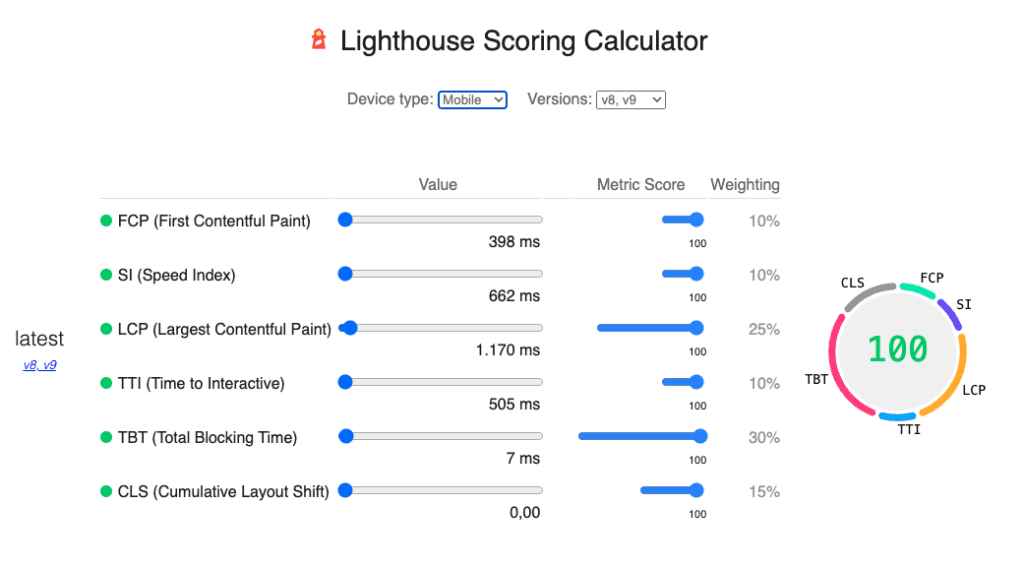Click the orange lighthouse logo icon

click(x=318, y=40)
